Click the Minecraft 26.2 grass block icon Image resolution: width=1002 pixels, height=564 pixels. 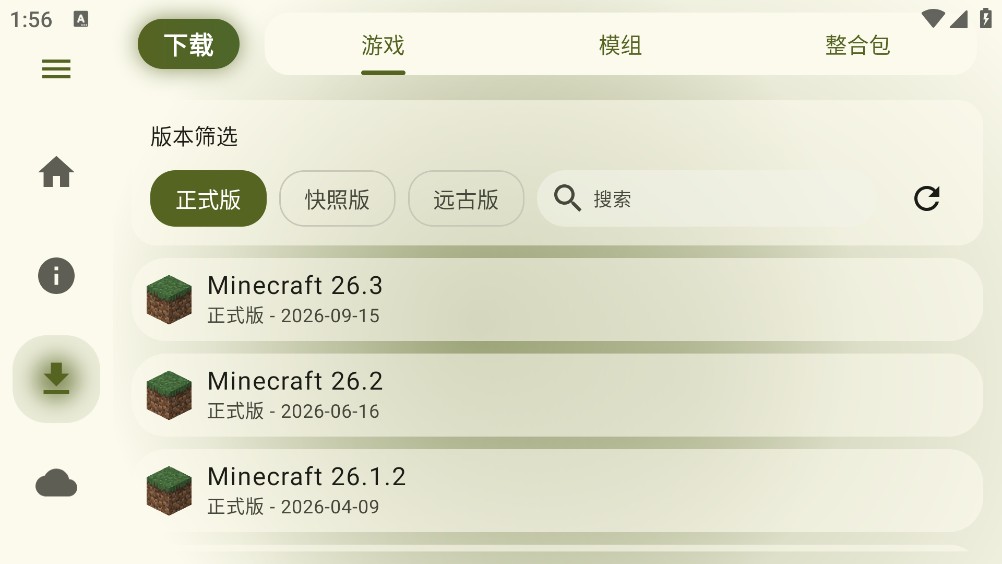[x=169, y=395]
